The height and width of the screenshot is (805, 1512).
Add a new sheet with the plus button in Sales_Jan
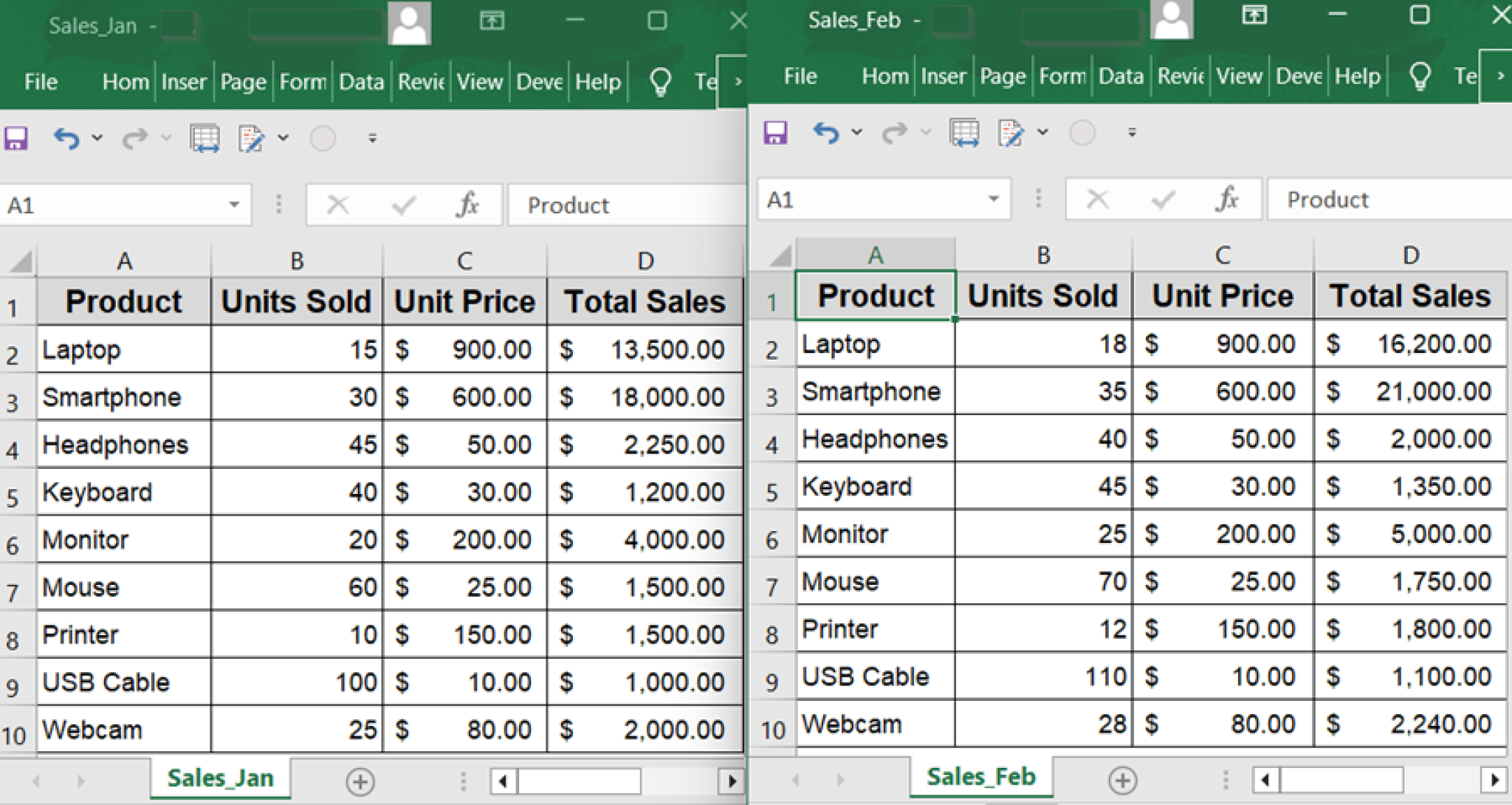pyautogui.click(x=360, y=781)
